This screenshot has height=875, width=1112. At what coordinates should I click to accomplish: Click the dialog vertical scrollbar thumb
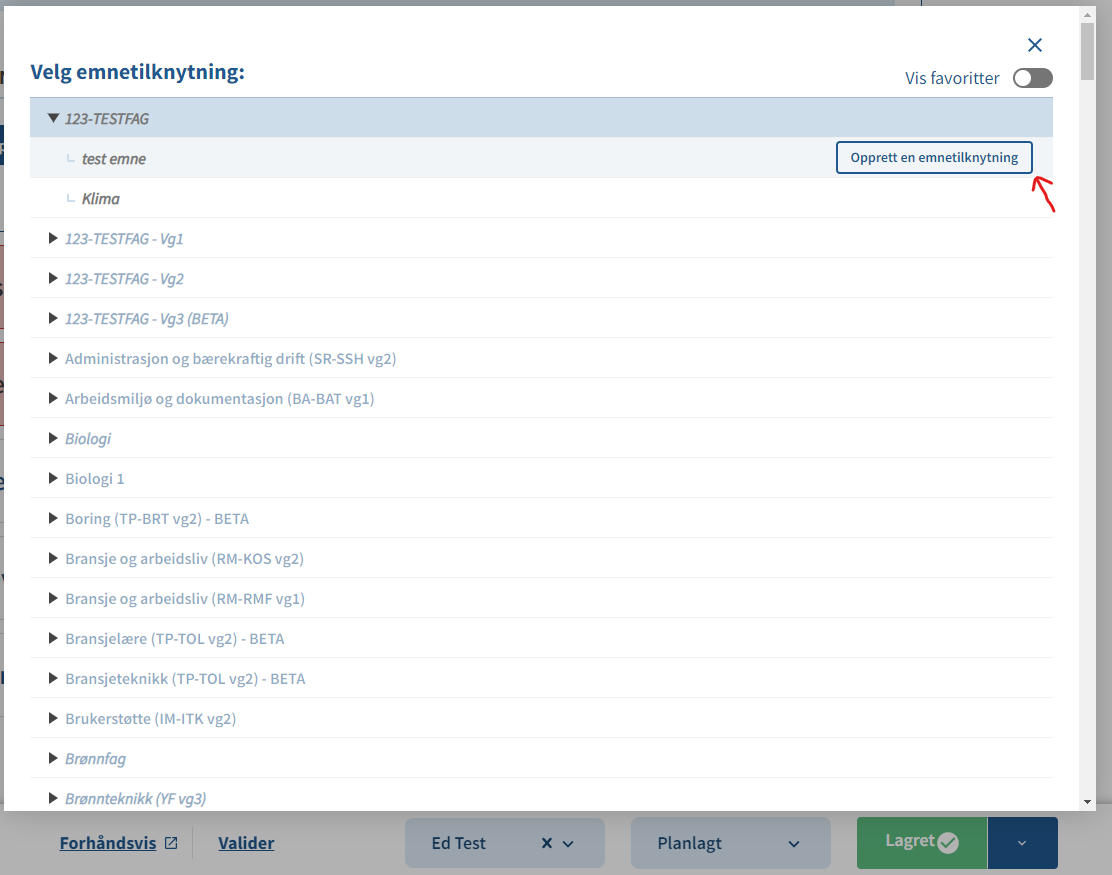pyautogui.click(x=1087, y=51)
